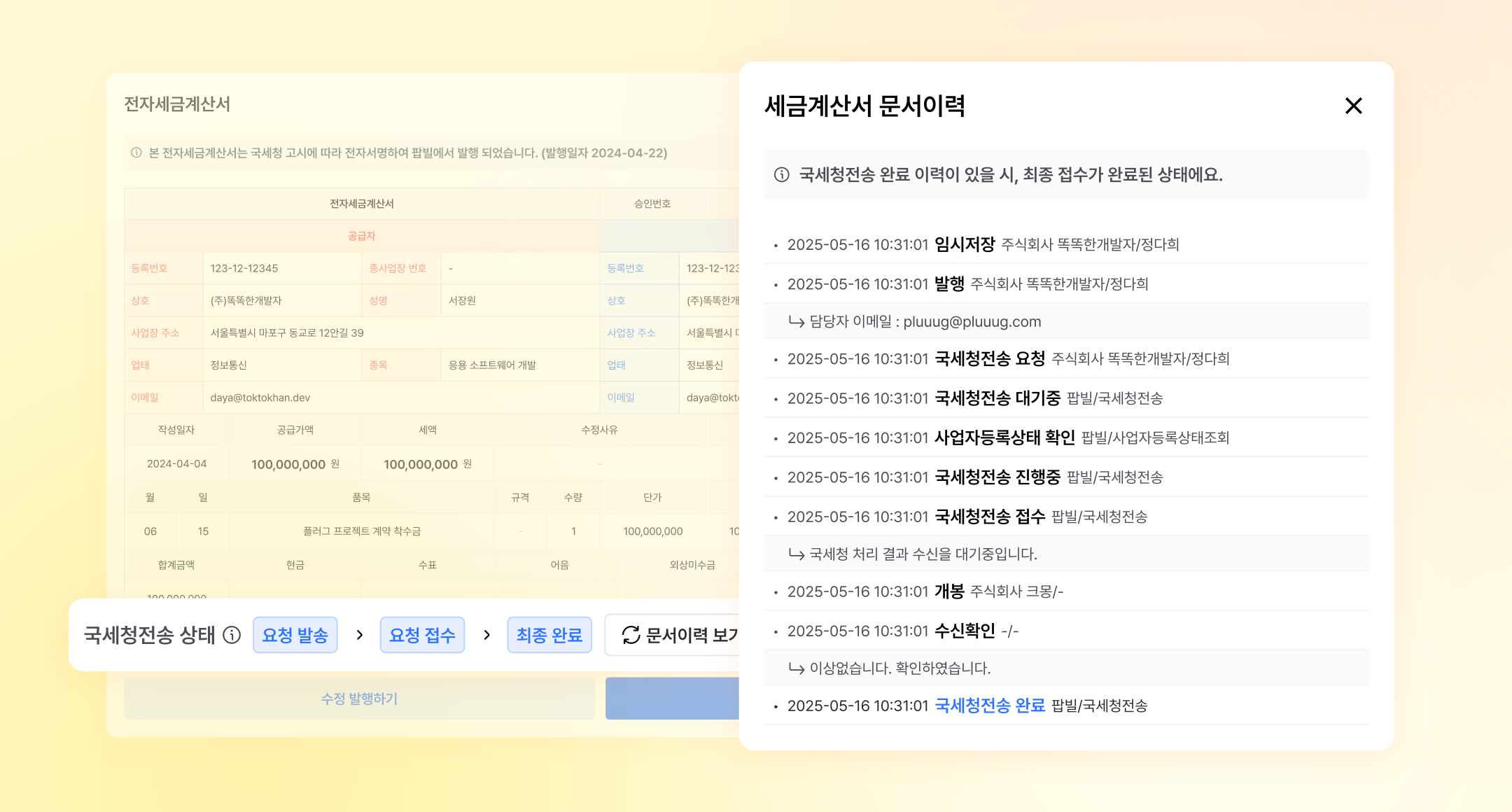Screen dimensions: 1512x812
Task: Click reply arrow icon beside 담당자 이메일
Action: 796,321
